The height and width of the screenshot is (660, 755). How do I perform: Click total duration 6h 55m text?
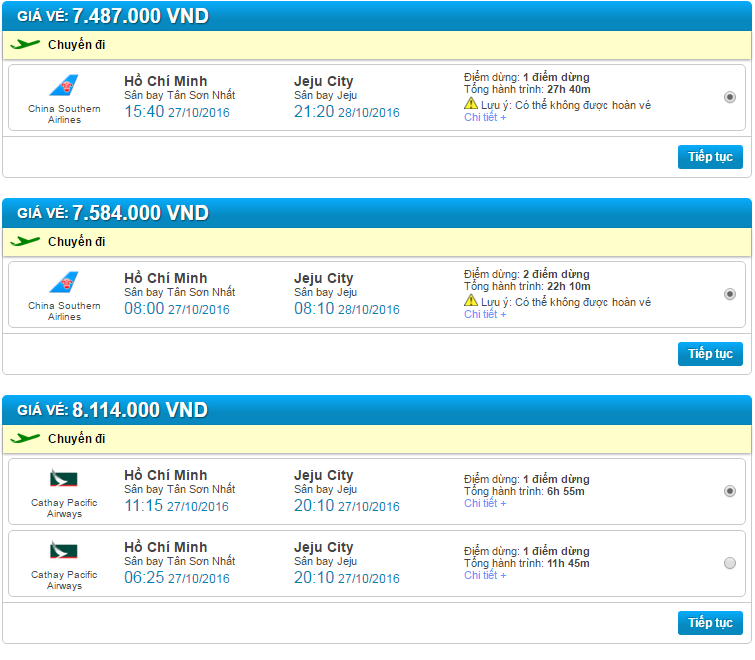coord(566,492)
